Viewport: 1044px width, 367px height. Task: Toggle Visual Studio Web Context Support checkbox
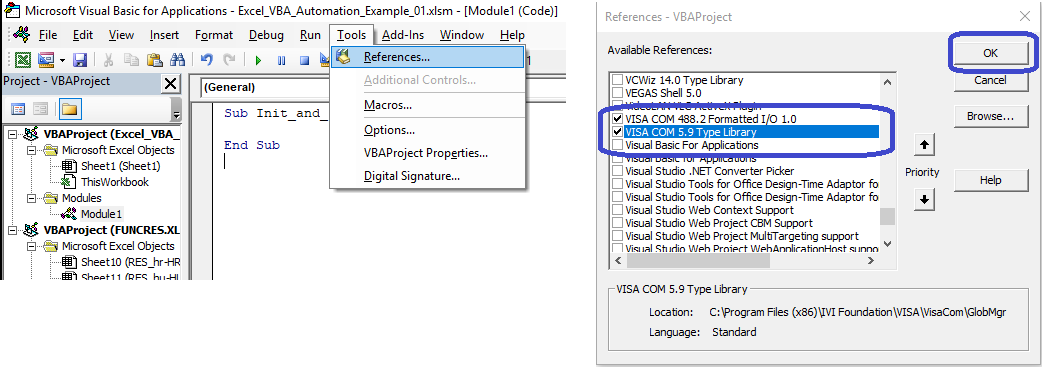[617, 210]
